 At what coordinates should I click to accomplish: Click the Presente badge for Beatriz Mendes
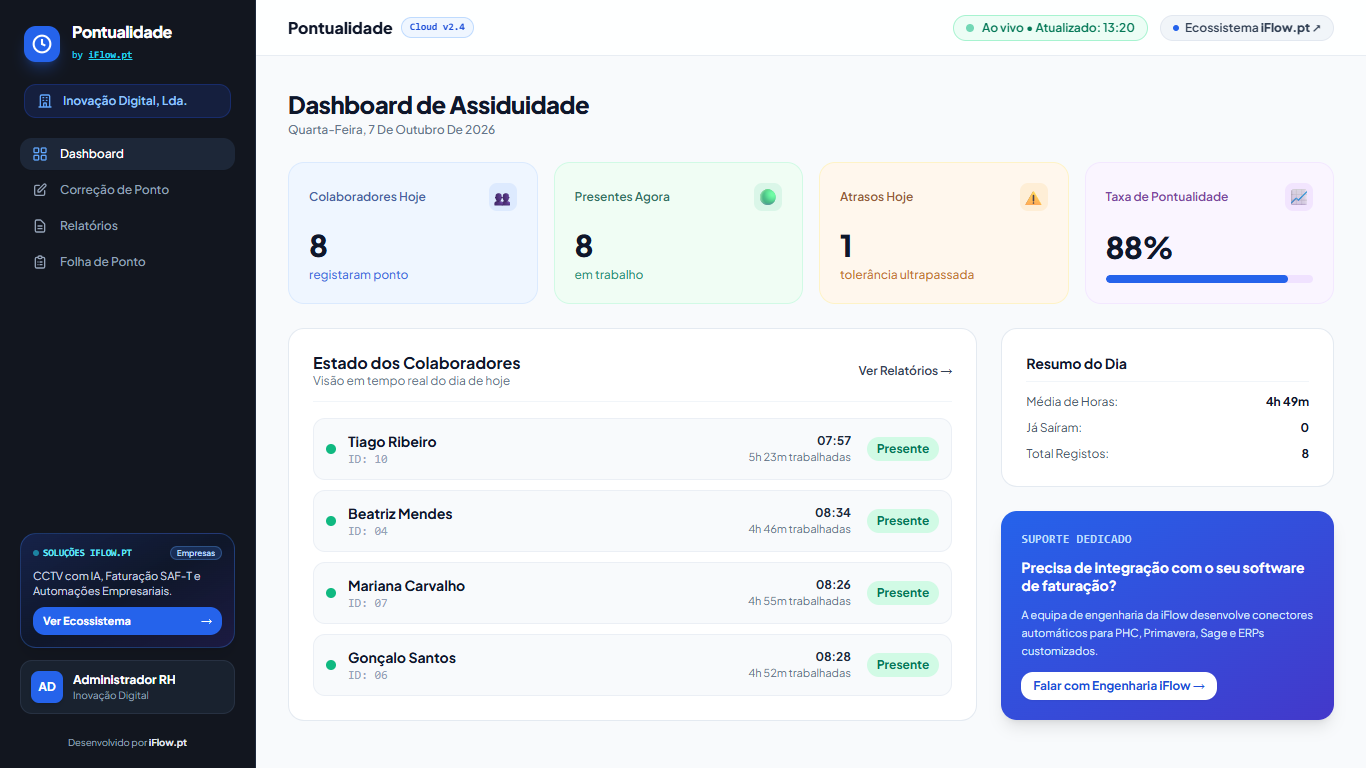pos(903,521)
